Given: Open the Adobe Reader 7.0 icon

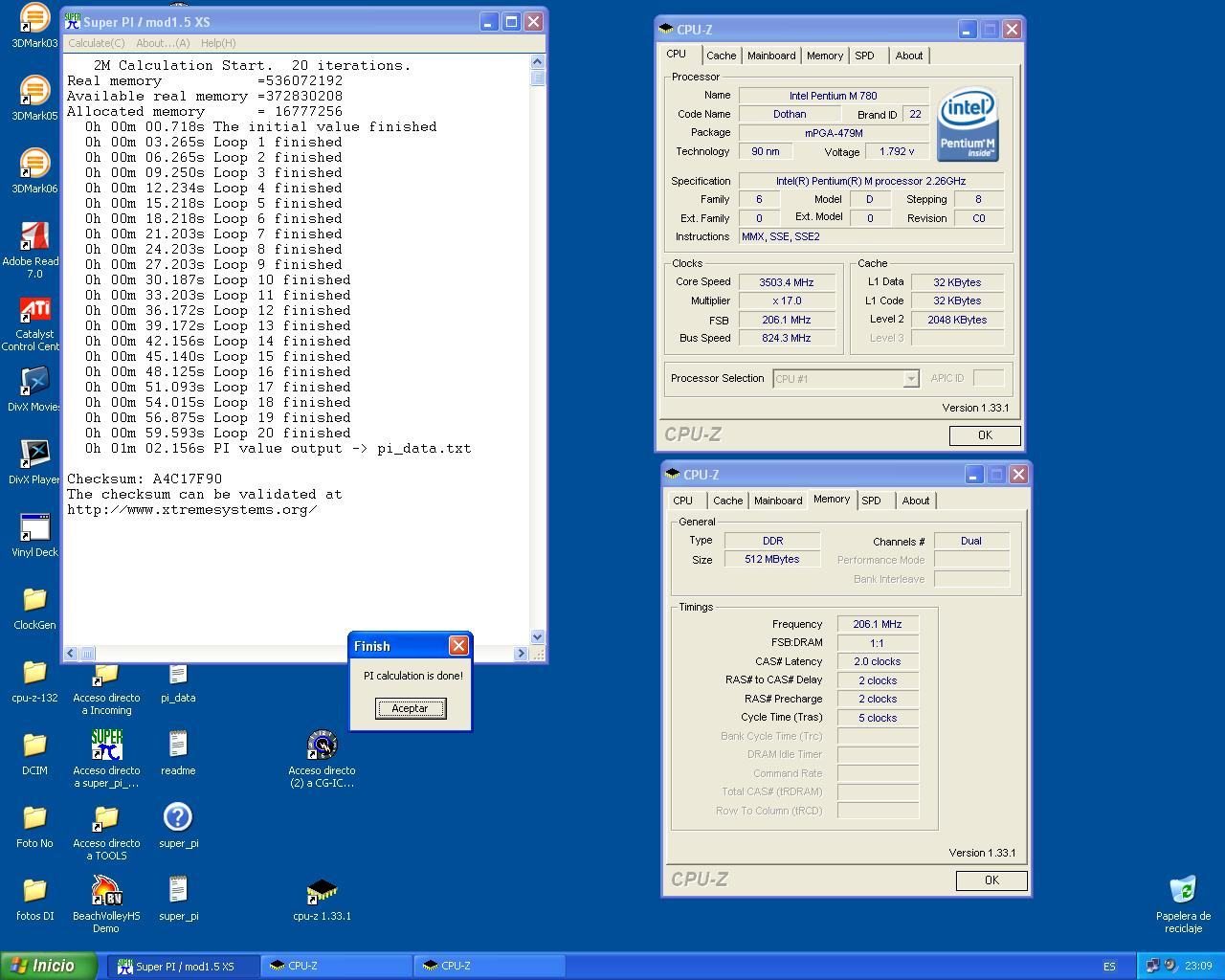Looking at the screenshot, I should coord(34,237).
